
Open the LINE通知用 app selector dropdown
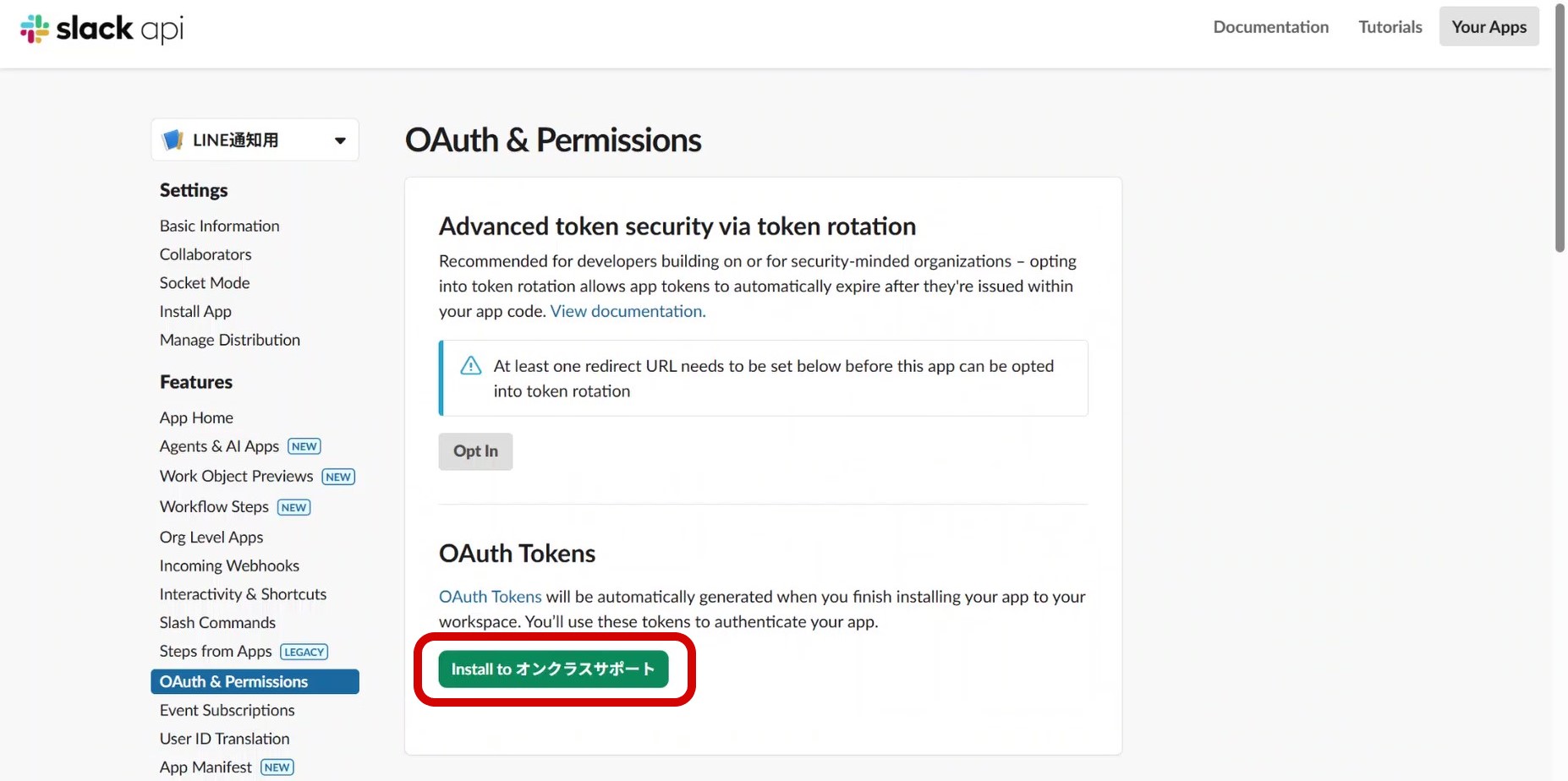[339, 140]
